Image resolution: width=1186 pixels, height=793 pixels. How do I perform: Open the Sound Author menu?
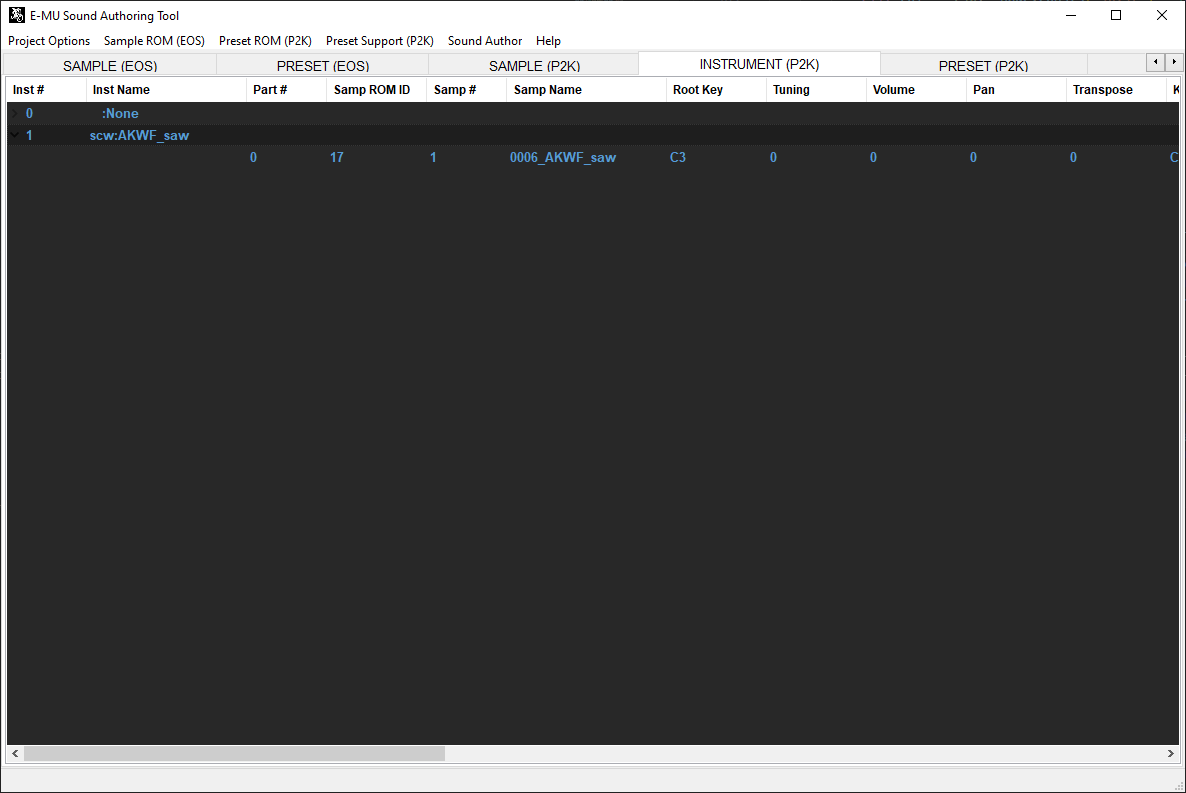[x=485, y=41]
